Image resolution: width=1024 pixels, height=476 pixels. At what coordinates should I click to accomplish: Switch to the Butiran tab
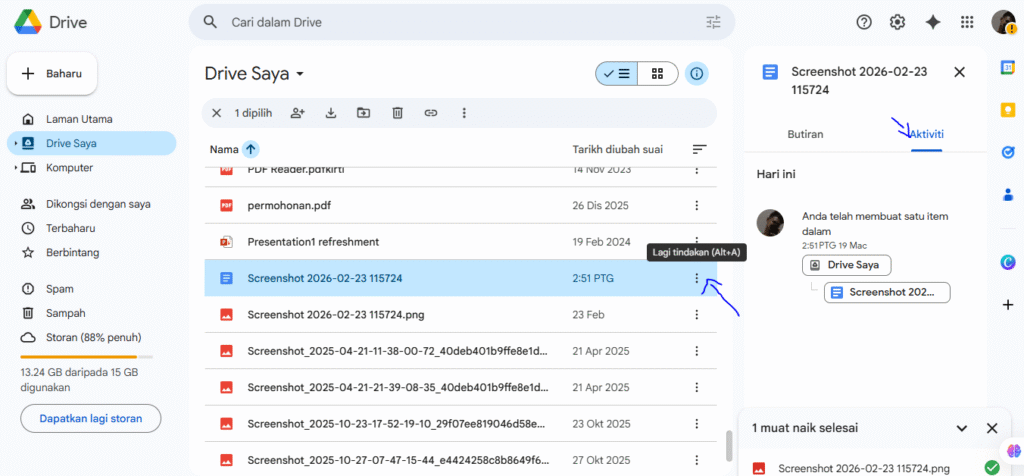tap(805, 134)
